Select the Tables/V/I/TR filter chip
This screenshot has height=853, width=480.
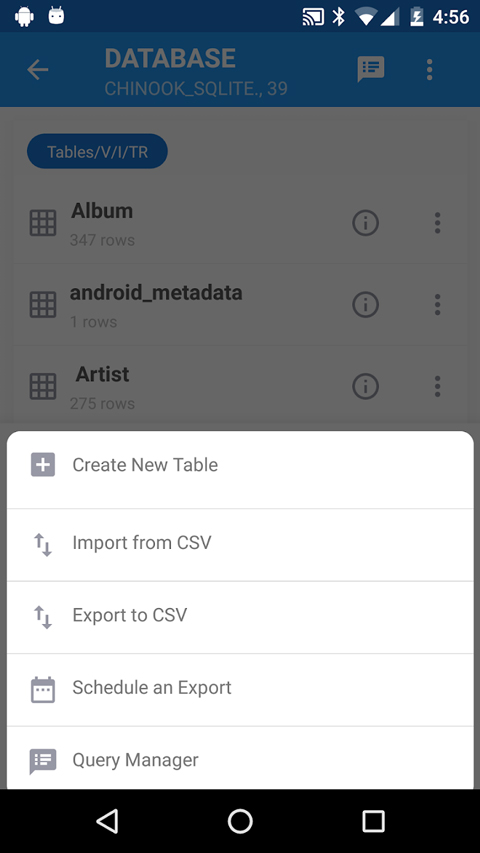coord(97,151)
